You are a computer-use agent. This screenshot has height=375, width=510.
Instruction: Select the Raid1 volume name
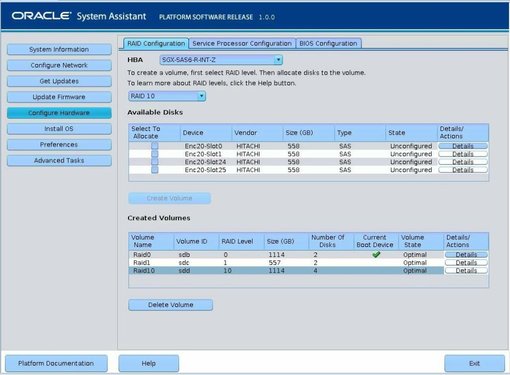pos(142,263)
